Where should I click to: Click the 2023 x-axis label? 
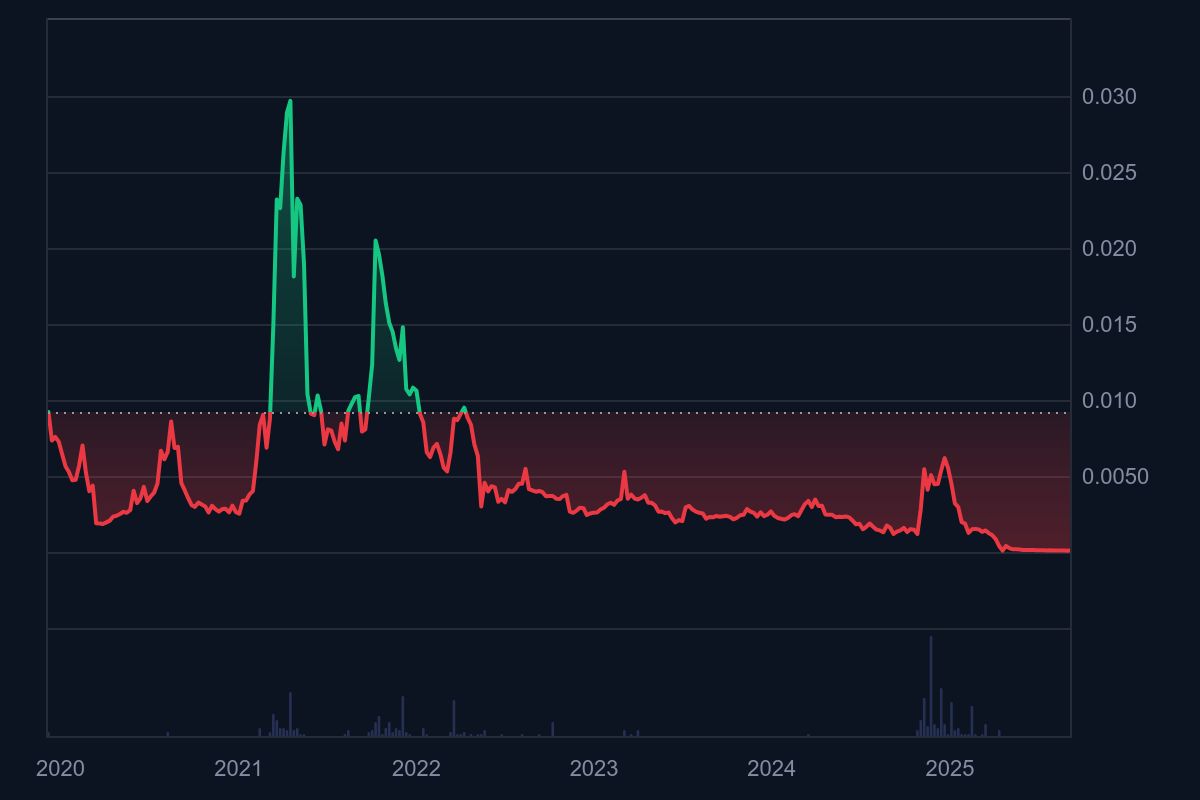594,769
